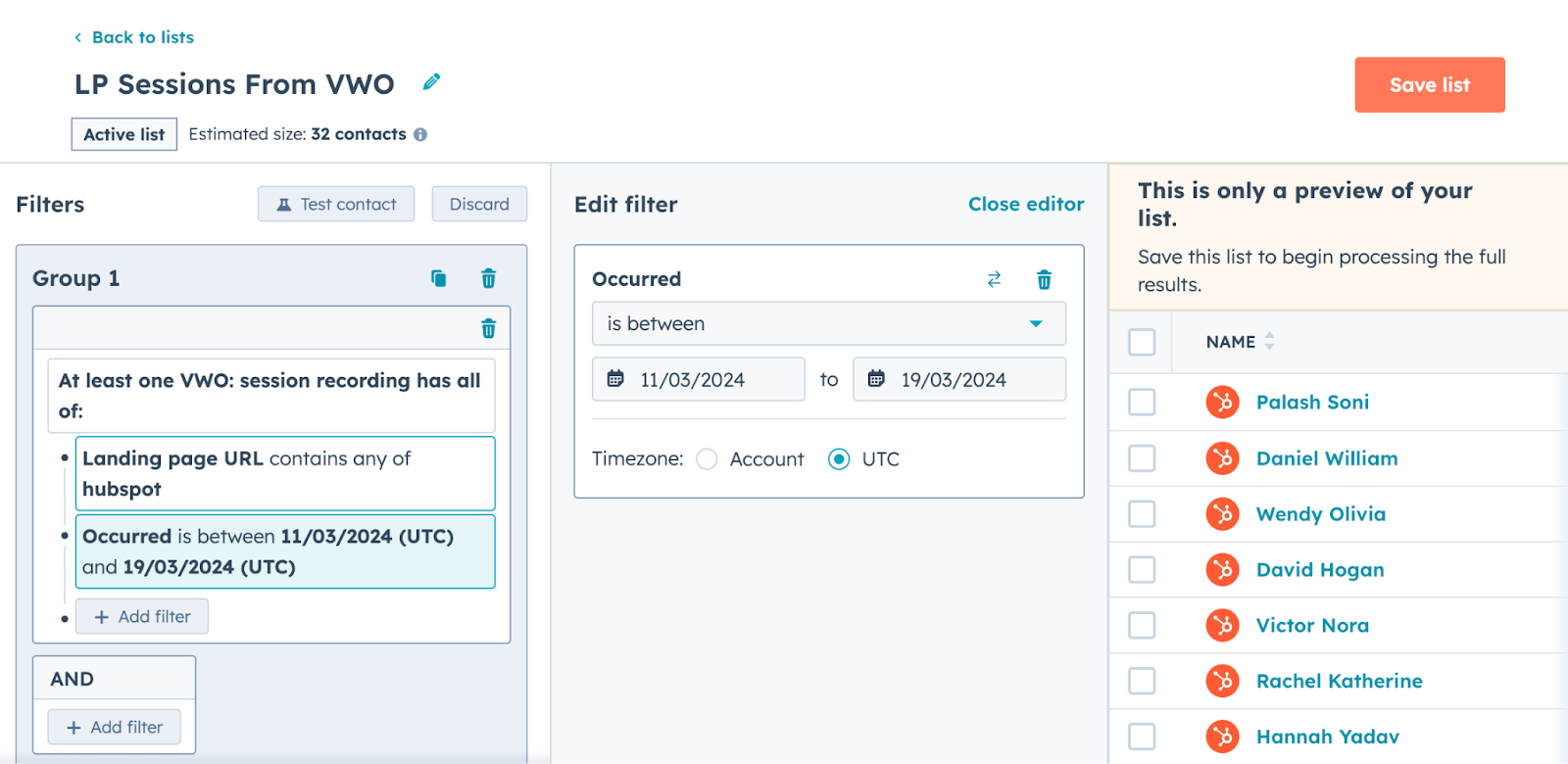Check the box for Rachel Katherine
This screenshot has height=764, width=1568.
(x=1142, y=682)
